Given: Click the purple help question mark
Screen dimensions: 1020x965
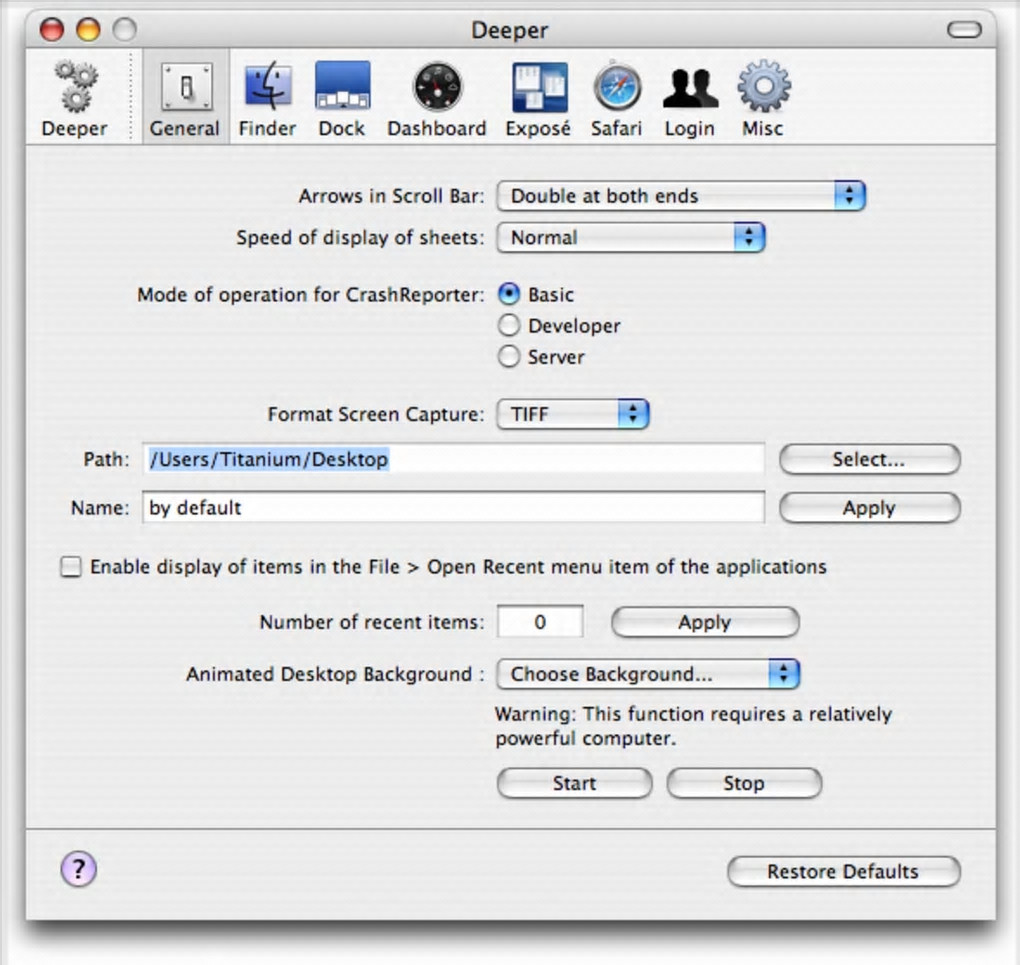Looking at the screenshot, I should (79, 869).
